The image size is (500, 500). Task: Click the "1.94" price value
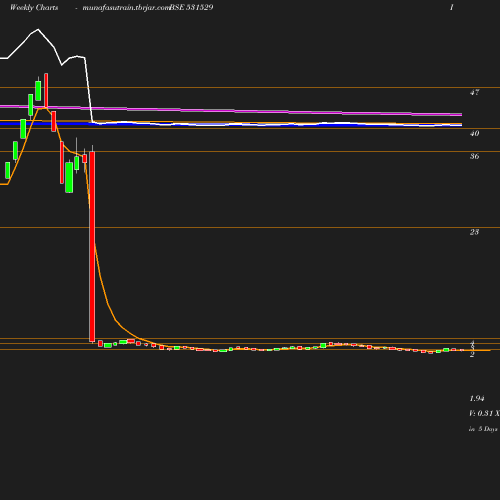point(477,398)
